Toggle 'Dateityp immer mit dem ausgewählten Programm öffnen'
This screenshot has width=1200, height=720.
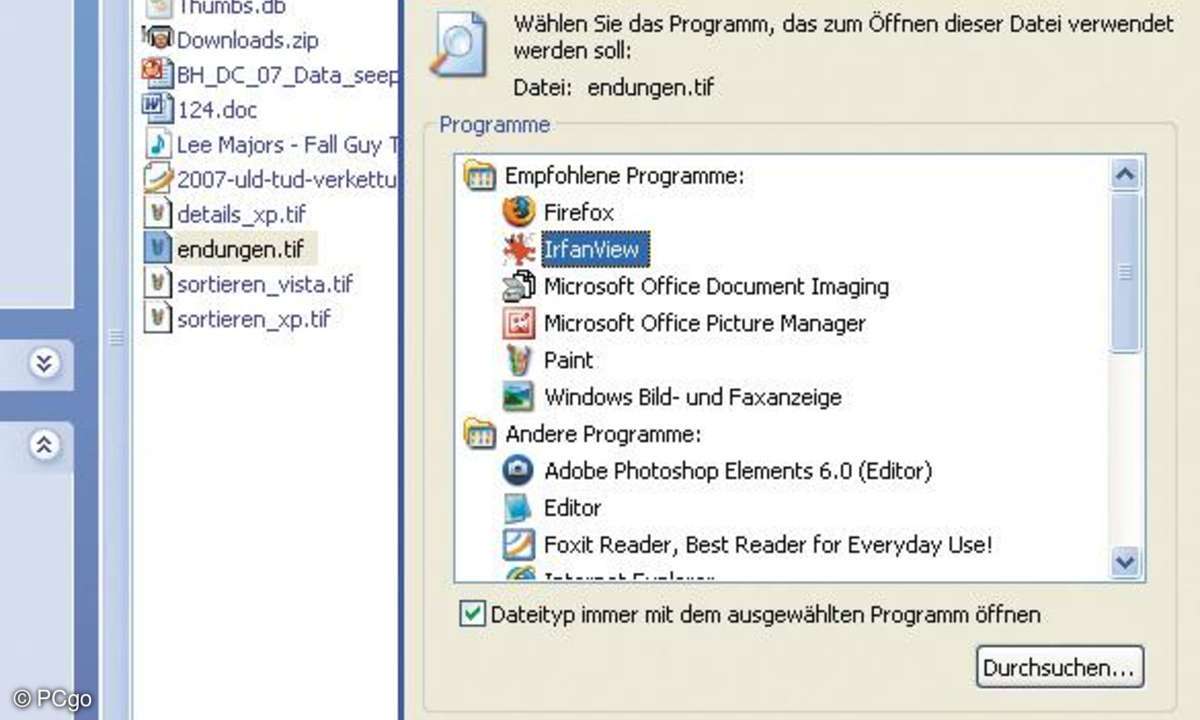pos(471,614)
